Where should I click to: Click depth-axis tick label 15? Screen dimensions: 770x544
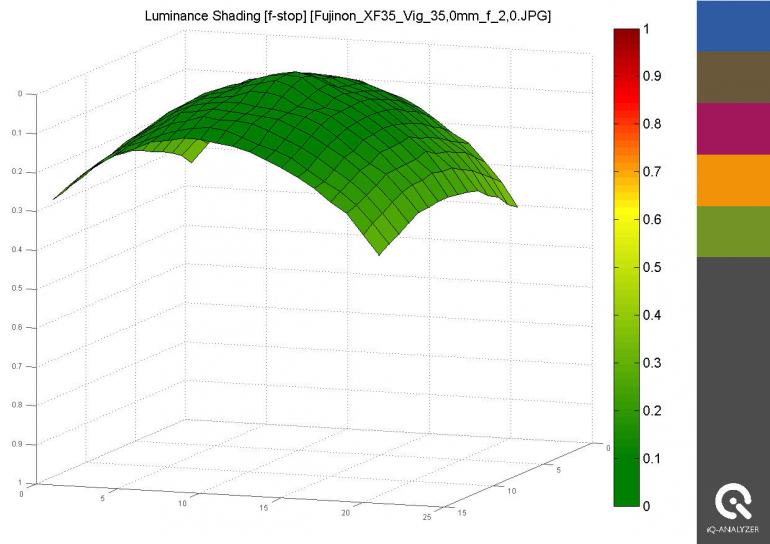coord(462,513)
